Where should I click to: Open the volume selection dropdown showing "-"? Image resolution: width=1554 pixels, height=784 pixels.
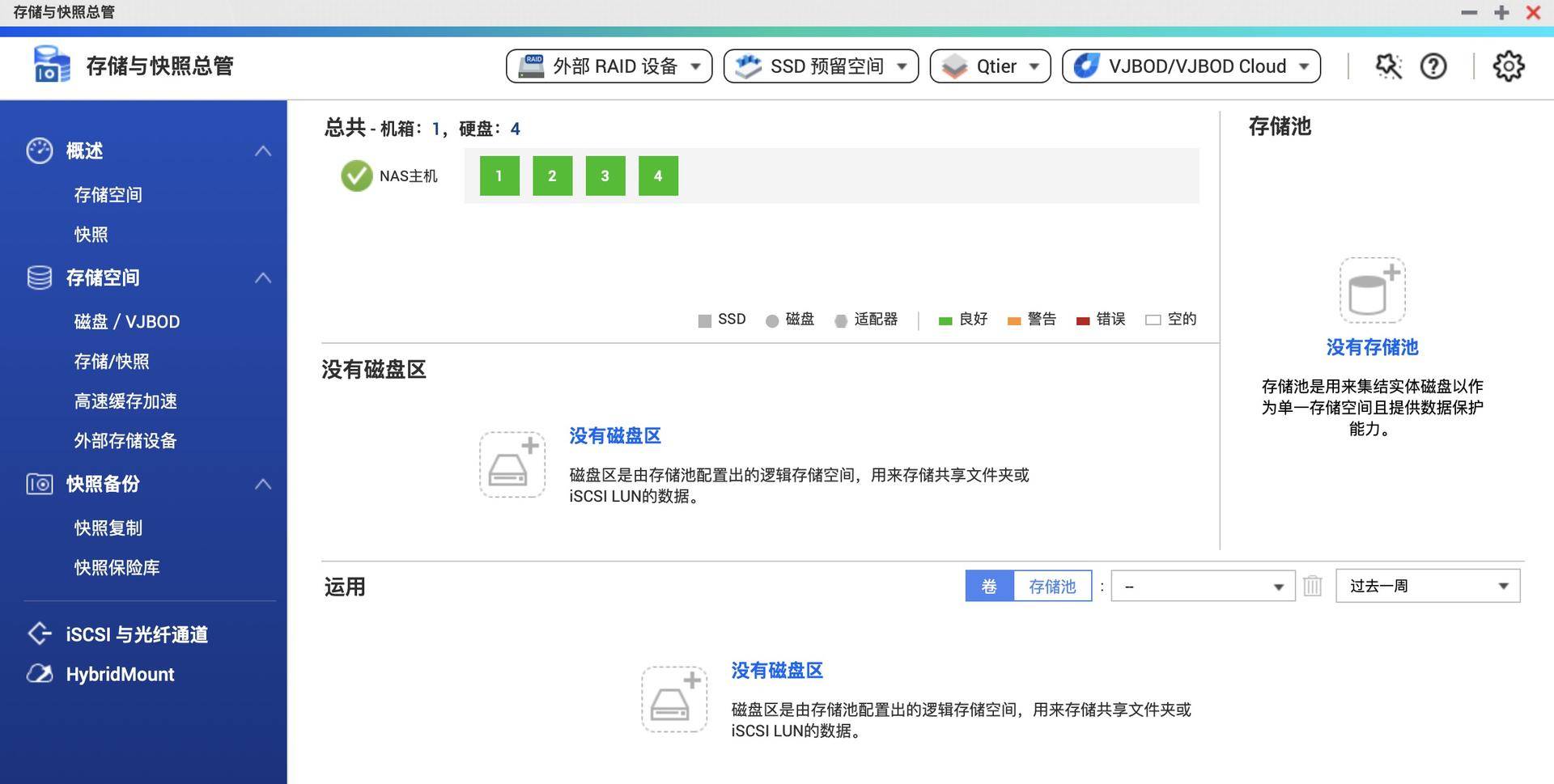[x=1202, y=585]
